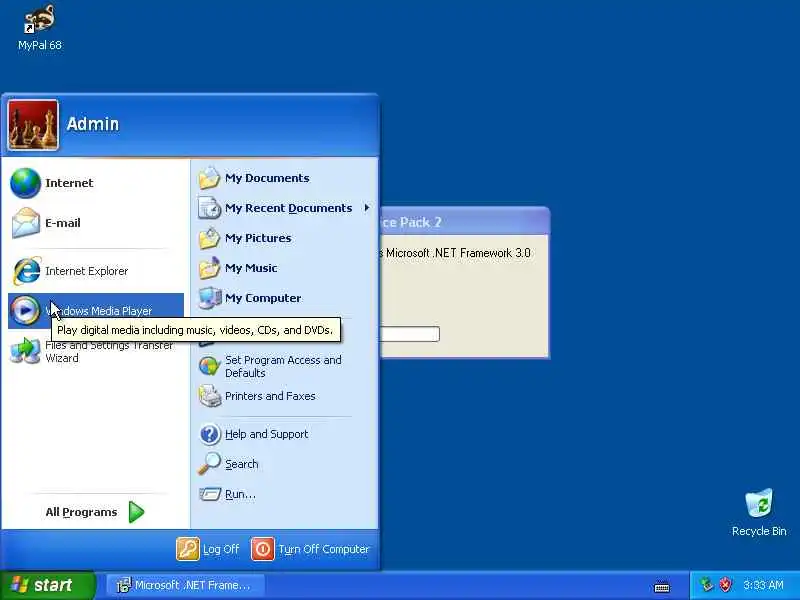The image size is (800, 600).
Task: Click the Admin chess user picture
Action: coord(33,125)
